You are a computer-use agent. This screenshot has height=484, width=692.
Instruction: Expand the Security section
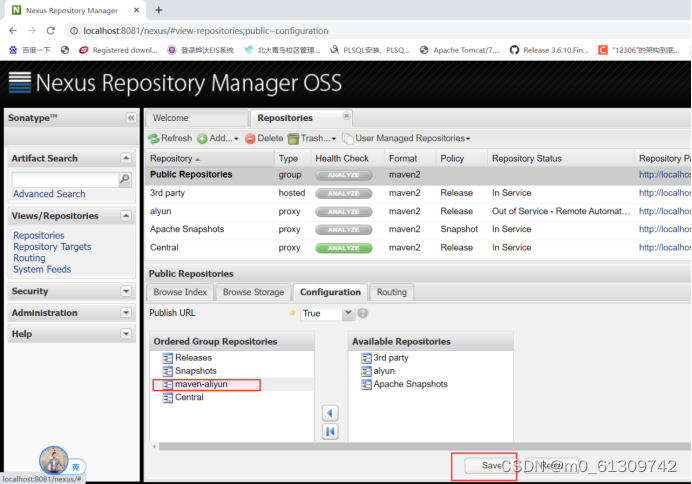pyautogui.click(x=126, y=291)
